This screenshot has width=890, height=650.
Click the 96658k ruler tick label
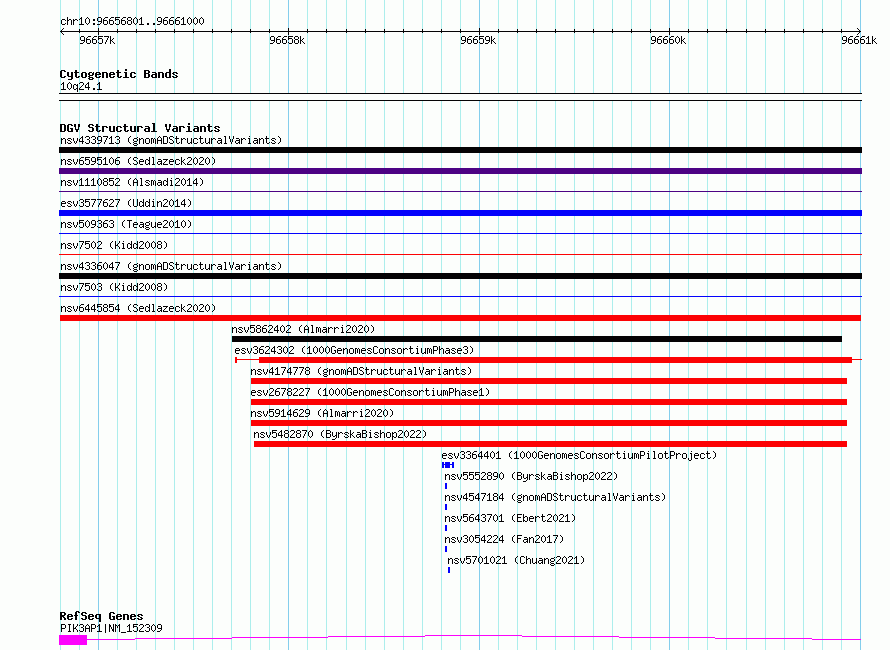tap(287, 40)
